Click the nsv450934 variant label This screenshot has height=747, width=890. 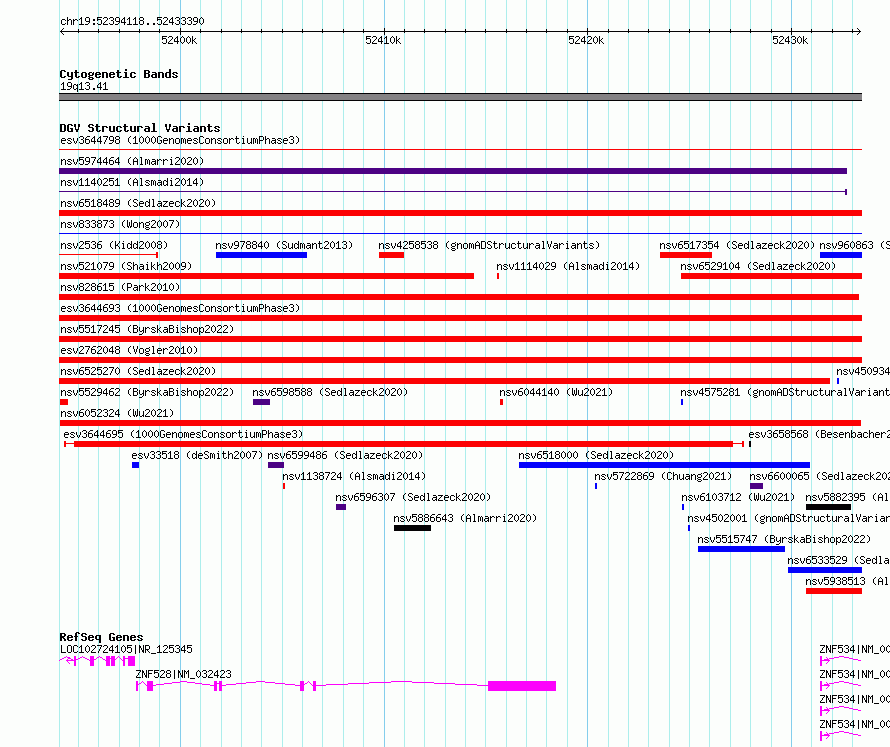[x=863, y=371]
